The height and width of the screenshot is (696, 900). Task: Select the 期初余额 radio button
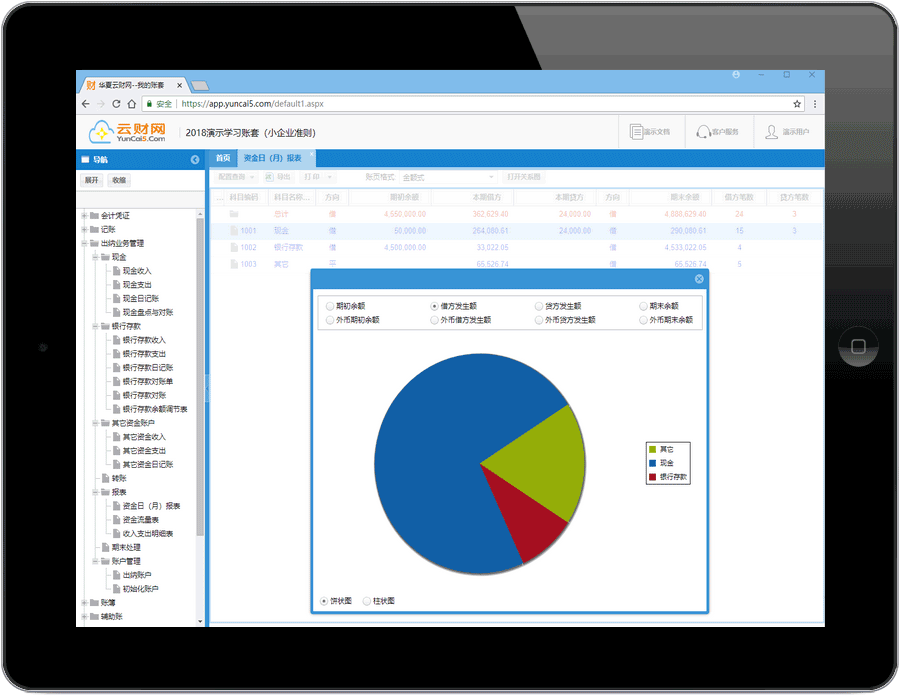(329, 306)
